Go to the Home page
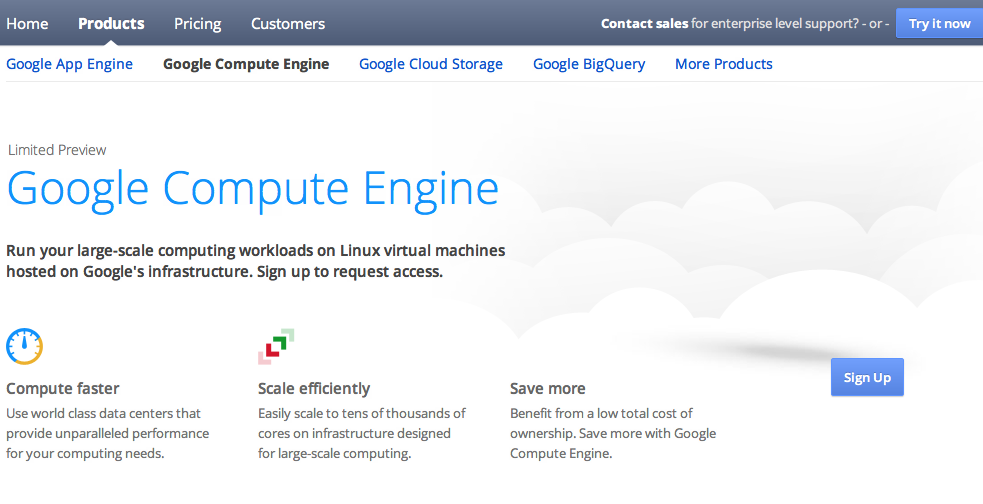The image size is (983, 504). point(27,23)
